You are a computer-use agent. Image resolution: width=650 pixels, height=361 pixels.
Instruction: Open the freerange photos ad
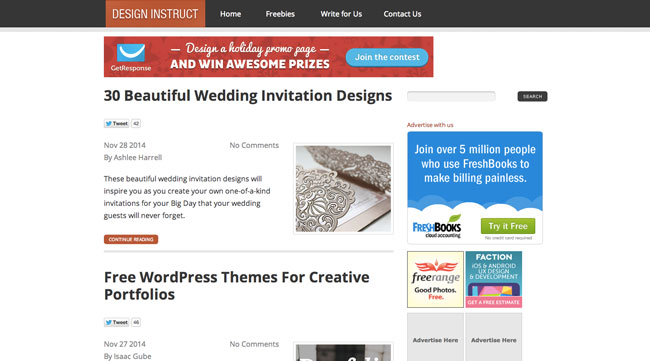[x=435, y=279]
